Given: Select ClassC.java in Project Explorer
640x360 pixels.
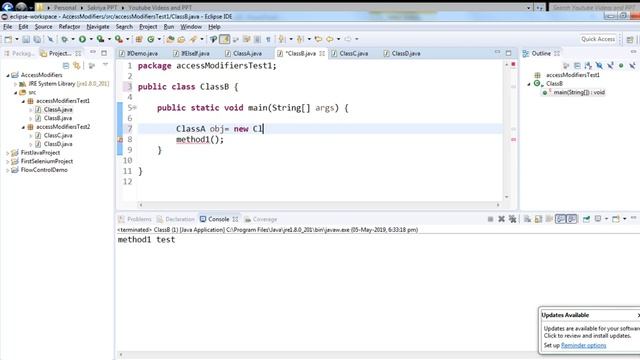Looking at the screenshot, I should click(58, 136).
